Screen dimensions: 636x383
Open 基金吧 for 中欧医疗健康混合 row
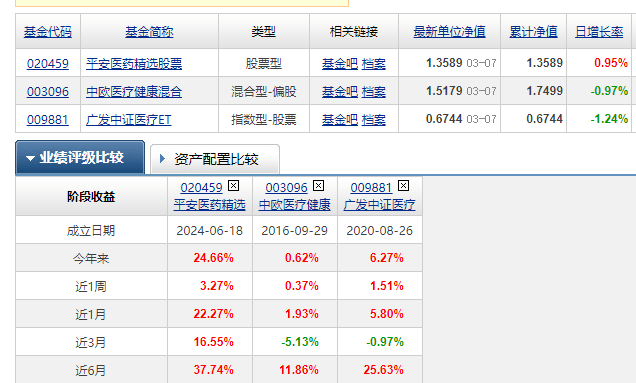pyautogui.click(x=339, y=92)
